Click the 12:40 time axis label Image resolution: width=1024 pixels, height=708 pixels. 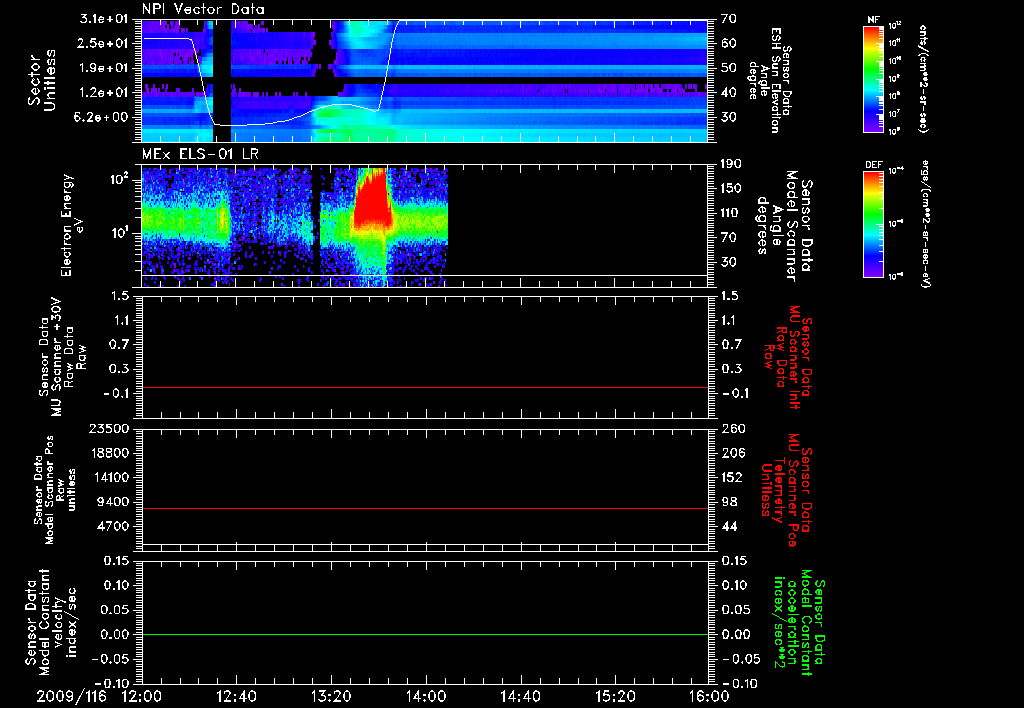click(236, 696)
